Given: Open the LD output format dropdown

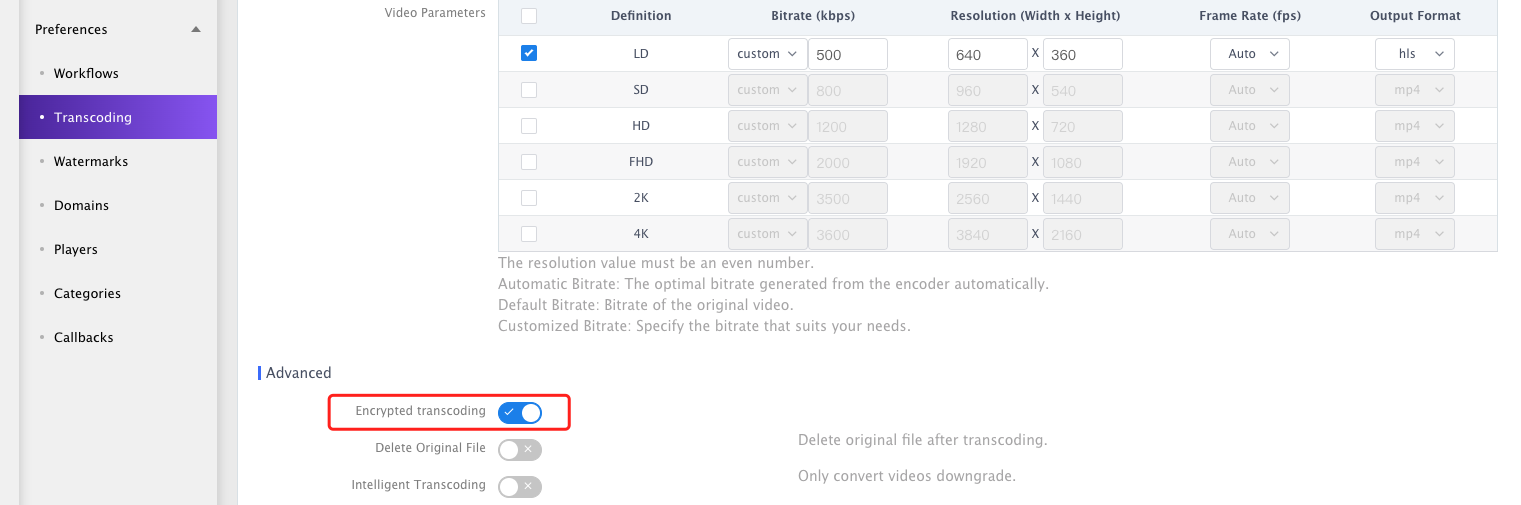Looking at the screenshot, I should click(x=1415, y=54).
